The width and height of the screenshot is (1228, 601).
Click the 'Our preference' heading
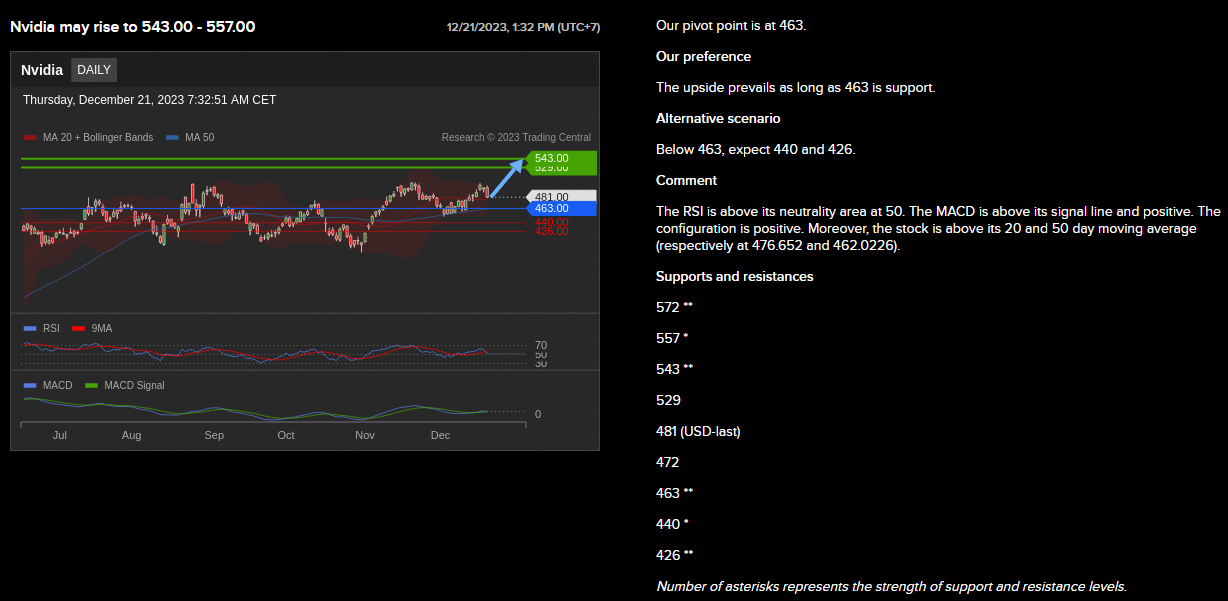coord(703,56)
